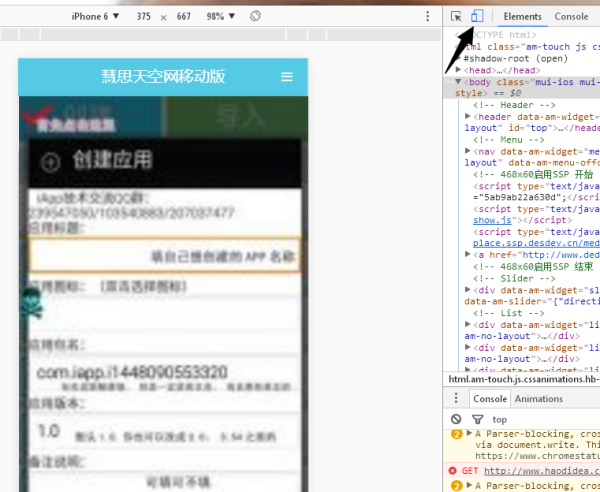Open the haodidea GET error URL
The width and height of the screenshot is (600, 492).
click(x=542, y=471)
